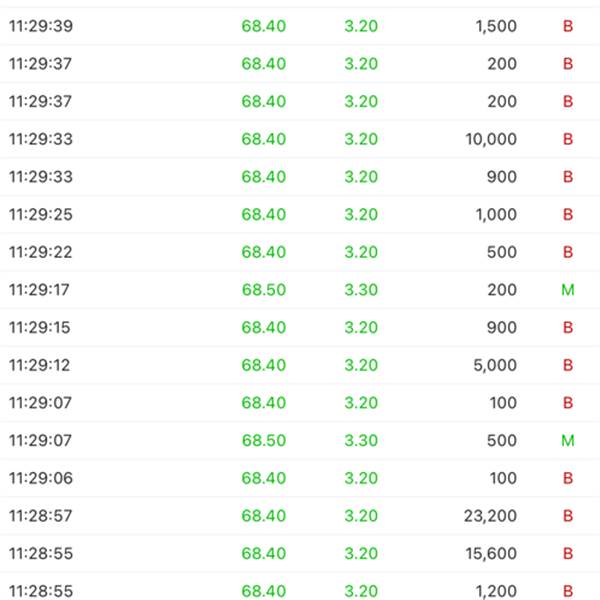Image resolution: width=600 pixels, height=600 pixels.
Task: Click the 68.40 price in the 11:29:39 row
Action: click(264, 26)
